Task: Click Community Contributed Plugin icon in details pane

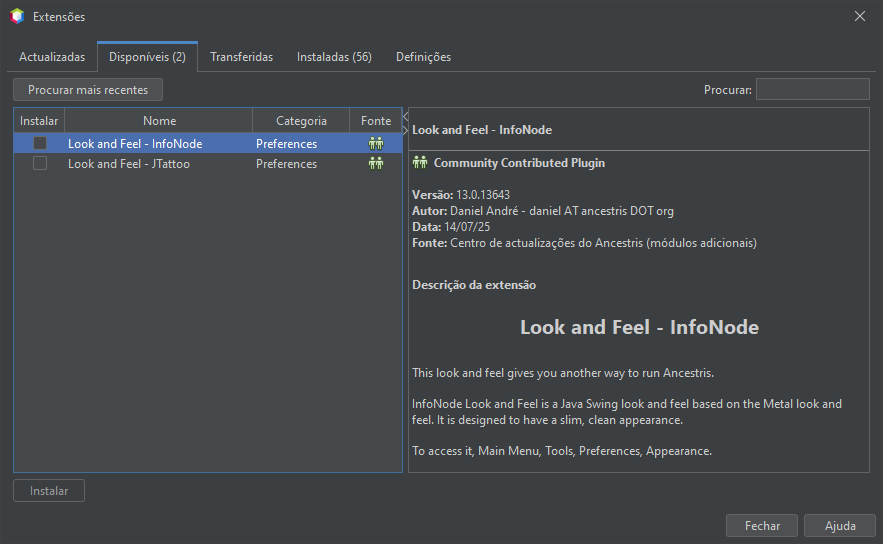Action: (x=420, y=163)
